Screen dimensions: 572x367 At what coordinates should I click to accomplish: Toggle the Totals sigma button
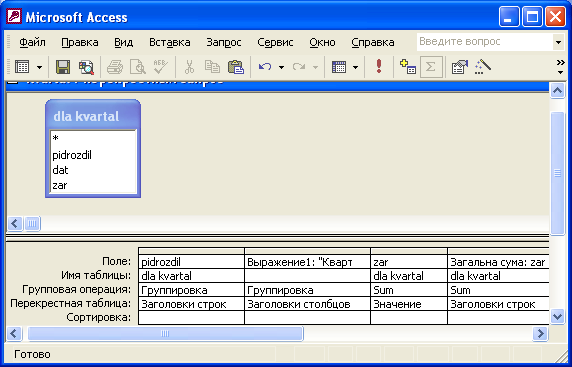point(431,67)
